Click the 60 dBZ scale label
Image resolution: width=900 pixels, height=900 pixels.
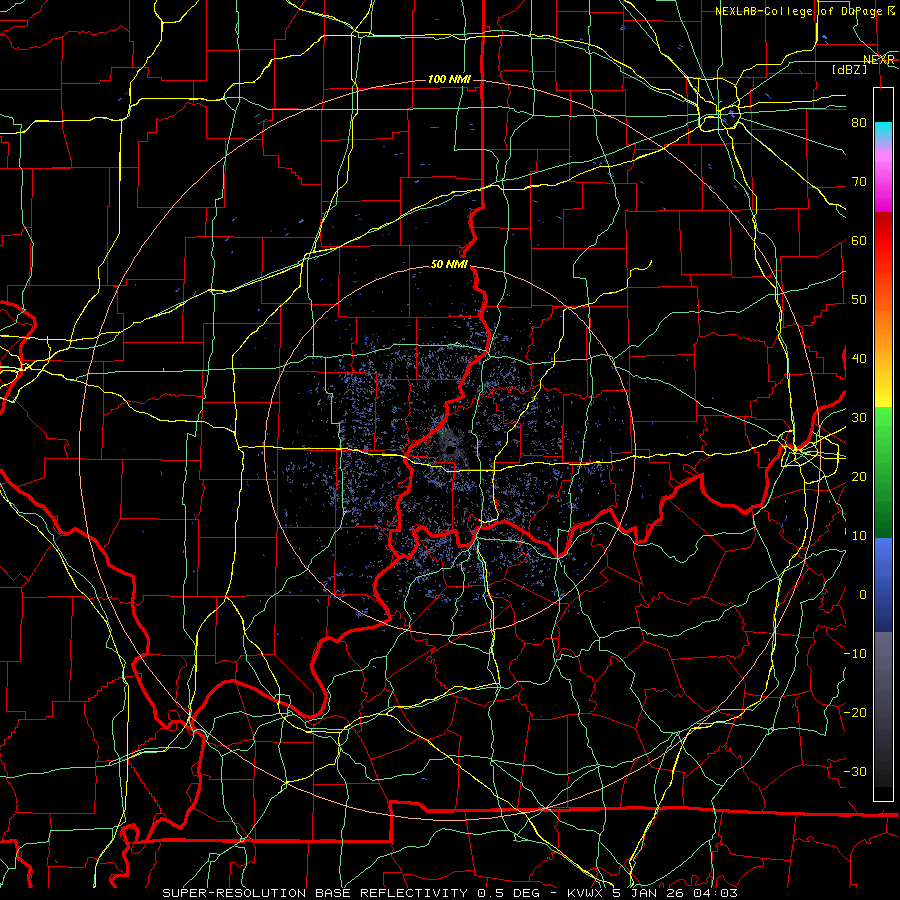coord(859,240)
